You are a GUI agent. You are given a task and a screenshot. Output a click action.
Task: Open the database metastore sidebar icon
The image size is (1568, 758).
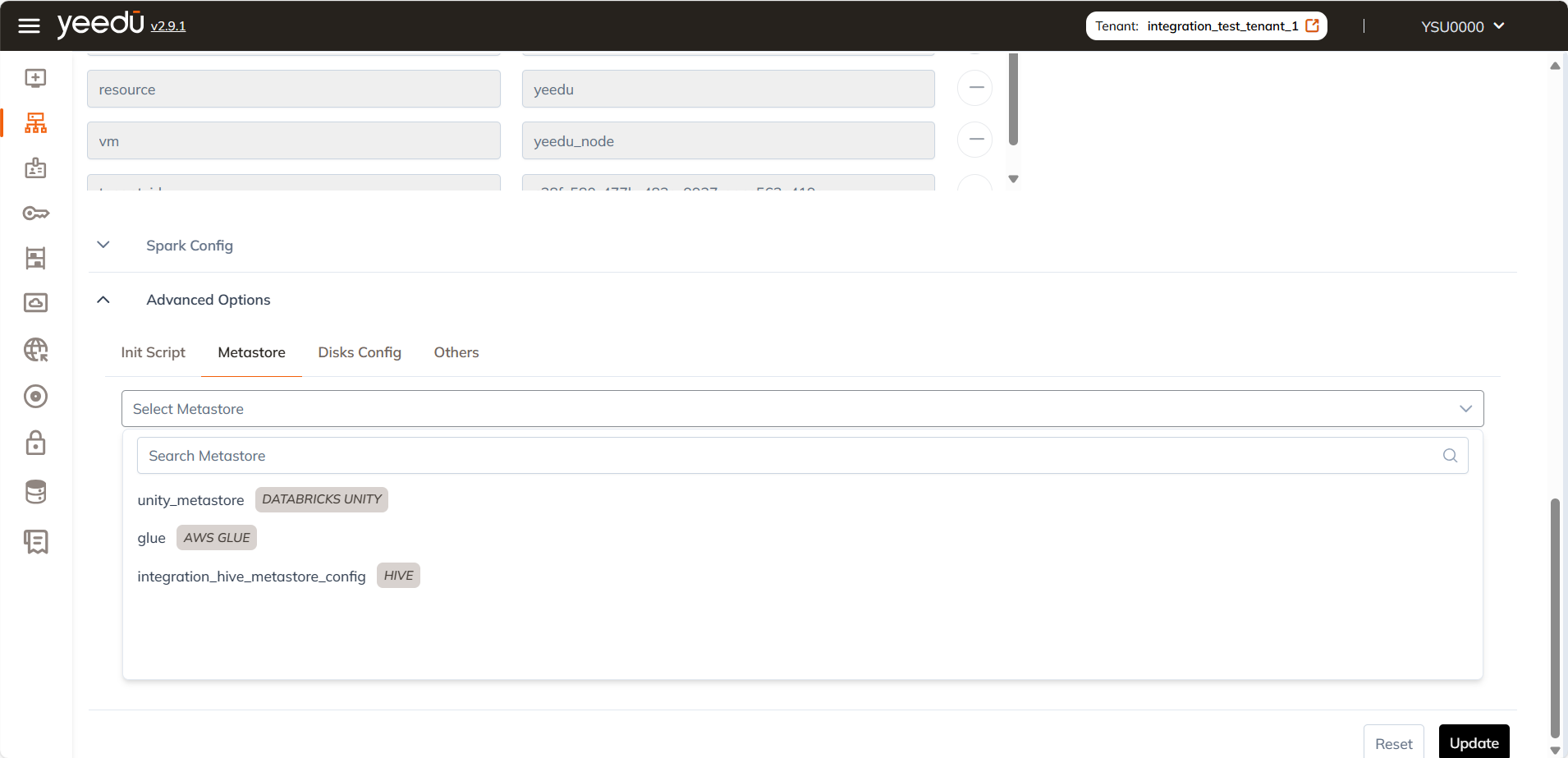pyautogui.click(x=35, y=492)
